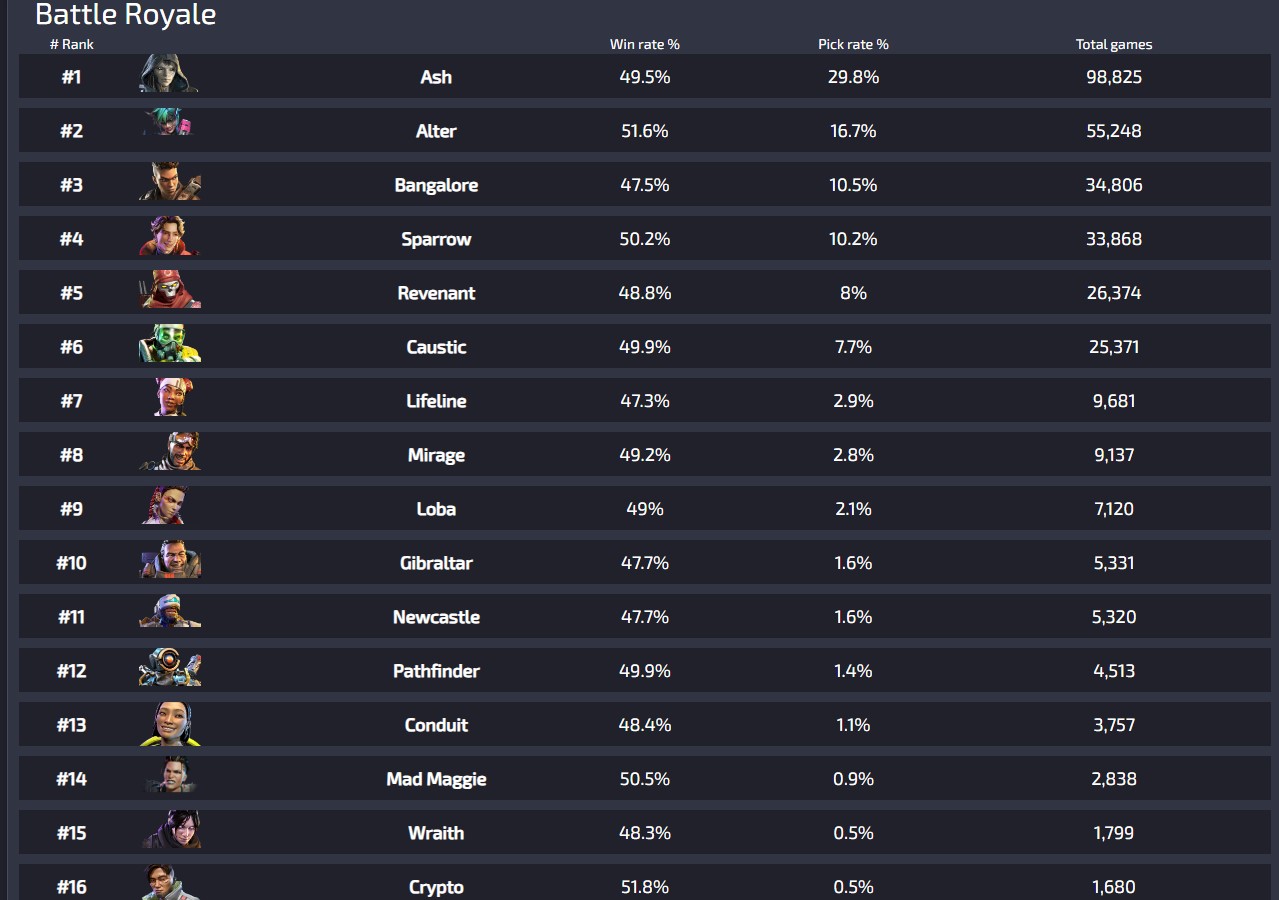Click Ash's character portrait icon
Viewport: 1279px width, 900px height.
169,74
